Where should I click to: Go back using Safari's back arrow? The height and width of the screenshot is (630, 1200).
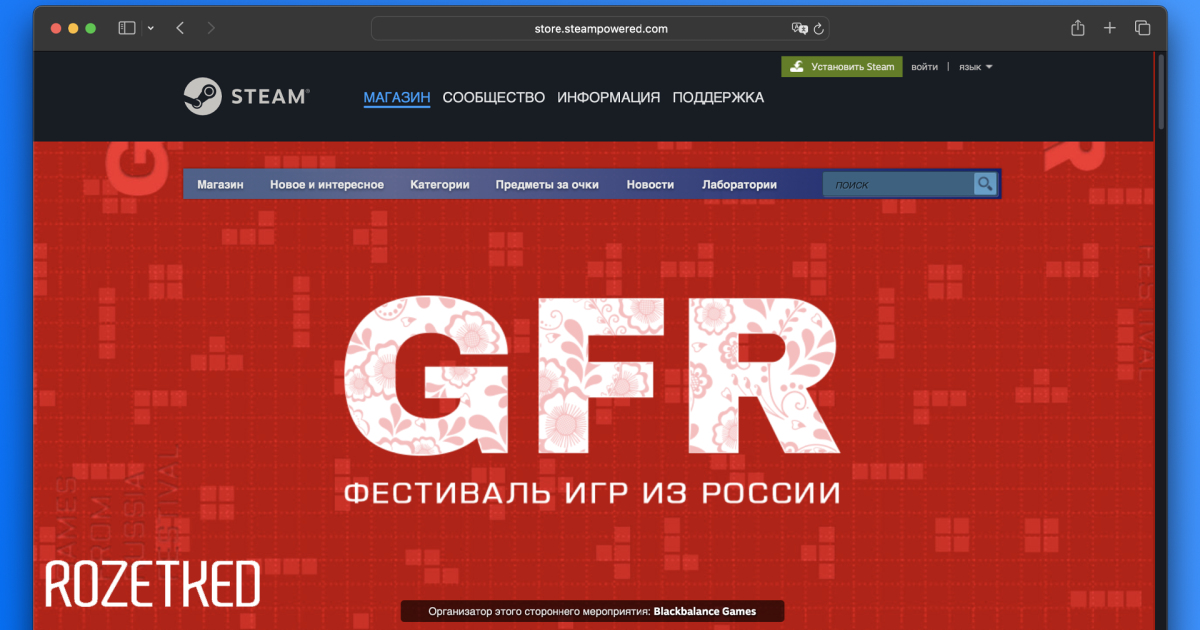pyautogui.click(x=180, y=28)
